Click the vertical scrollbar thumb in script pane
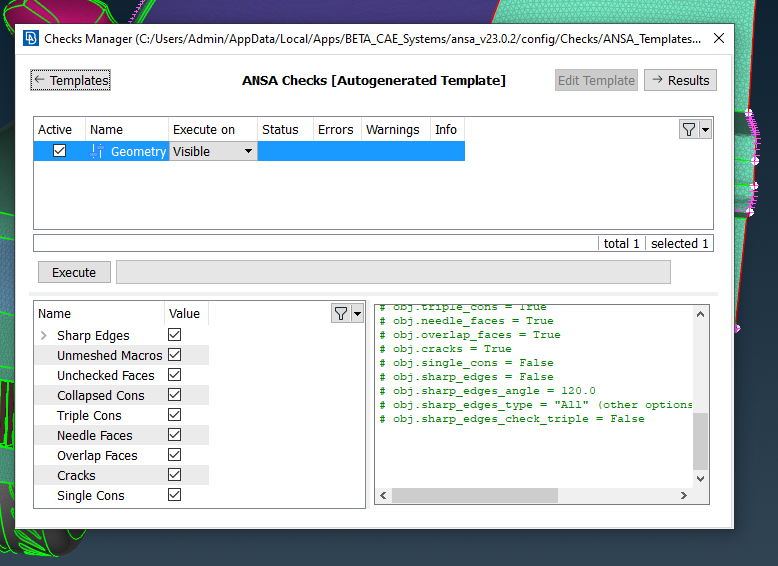 [700, 441]
